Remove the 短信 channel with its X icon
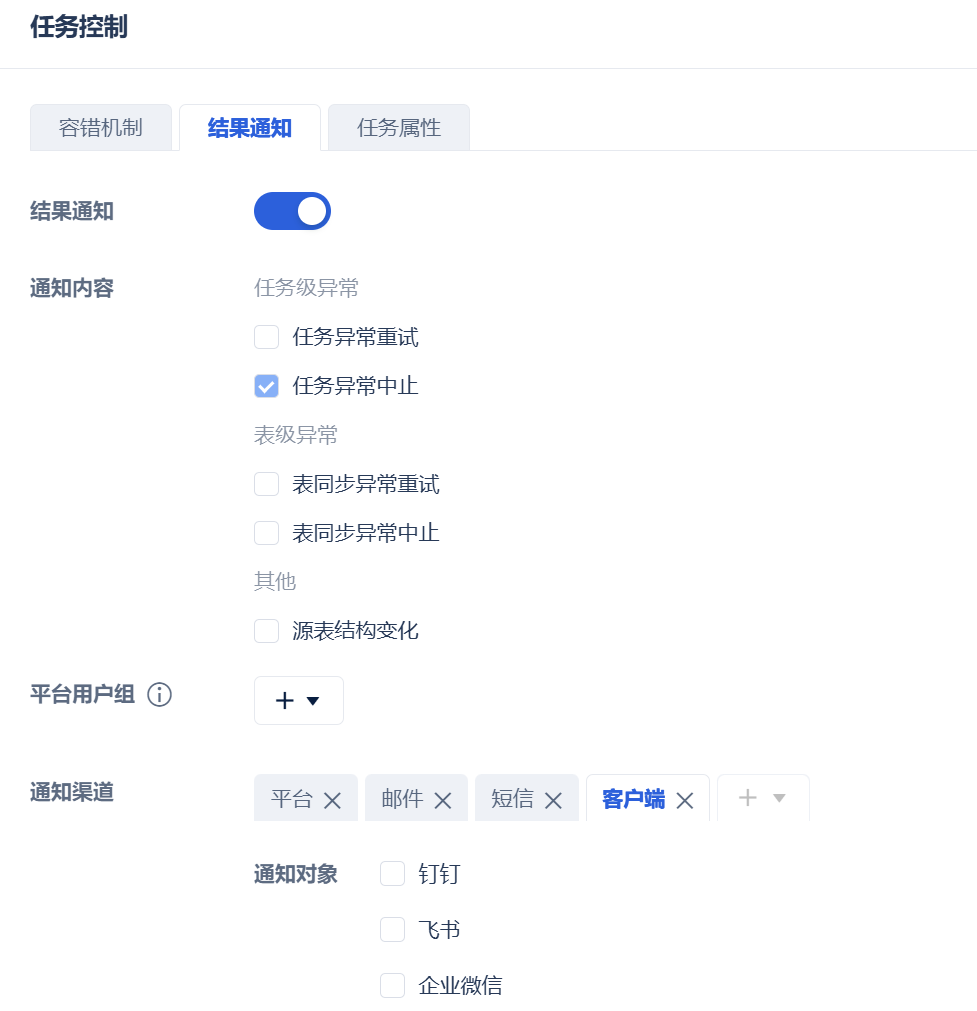 pos(553,800)
